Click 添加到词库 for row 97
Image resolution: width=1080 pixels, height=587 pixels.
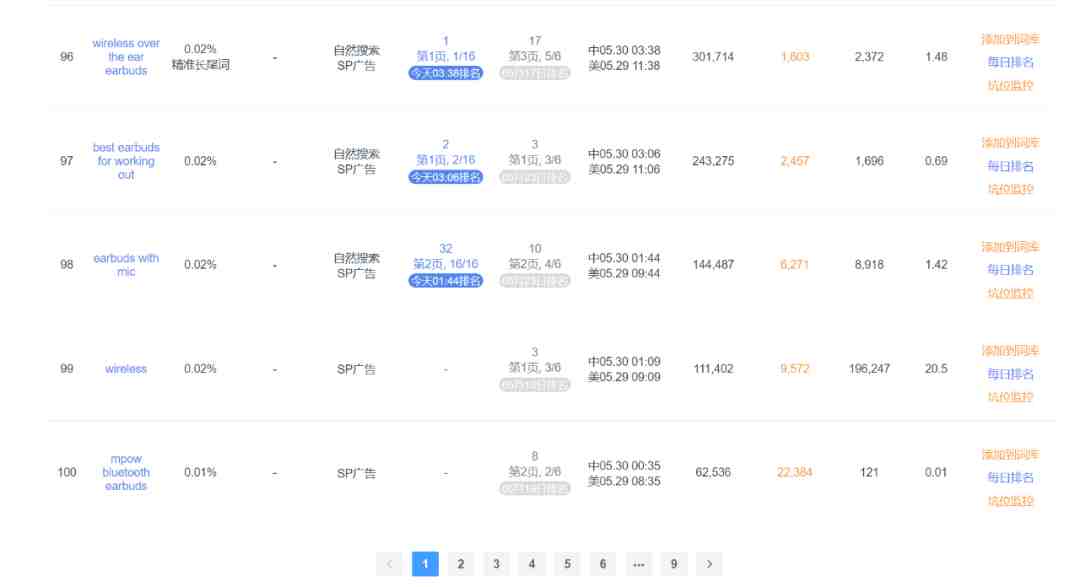(x=1010, y=143)
